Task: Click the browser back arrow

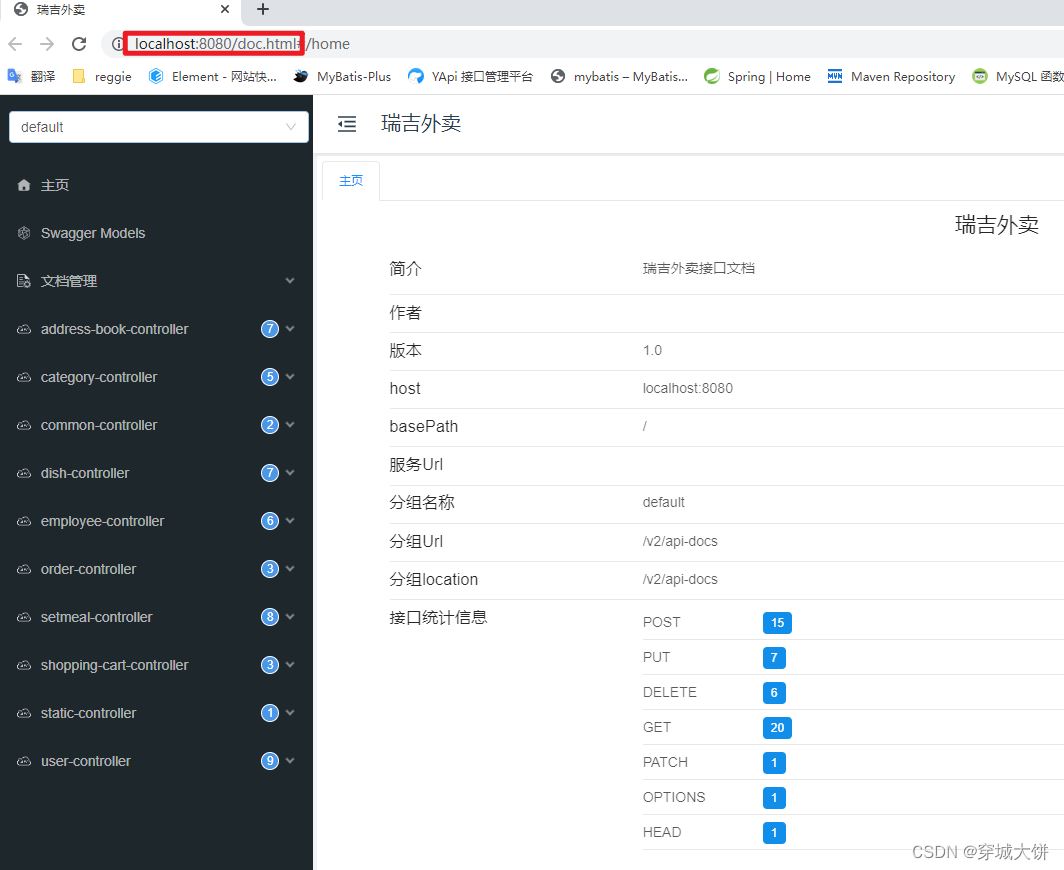Action: click(x=15, y=44)
